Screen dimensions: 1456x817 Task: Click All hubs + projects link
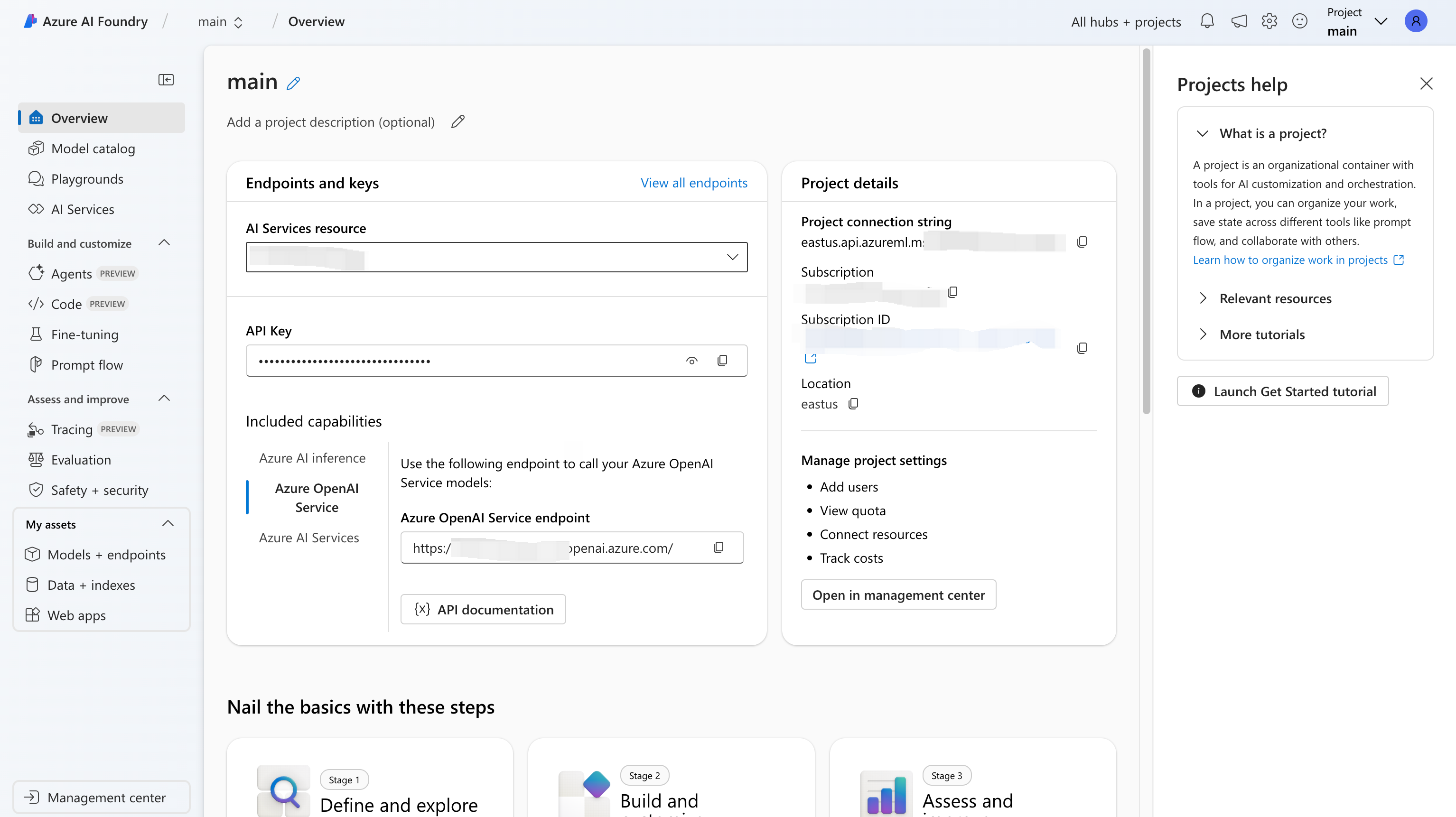point(1126,21)
